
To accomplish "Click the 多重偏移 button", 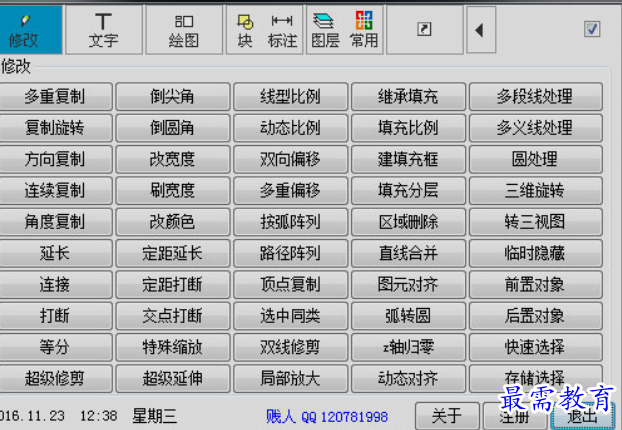I will 290,190.
